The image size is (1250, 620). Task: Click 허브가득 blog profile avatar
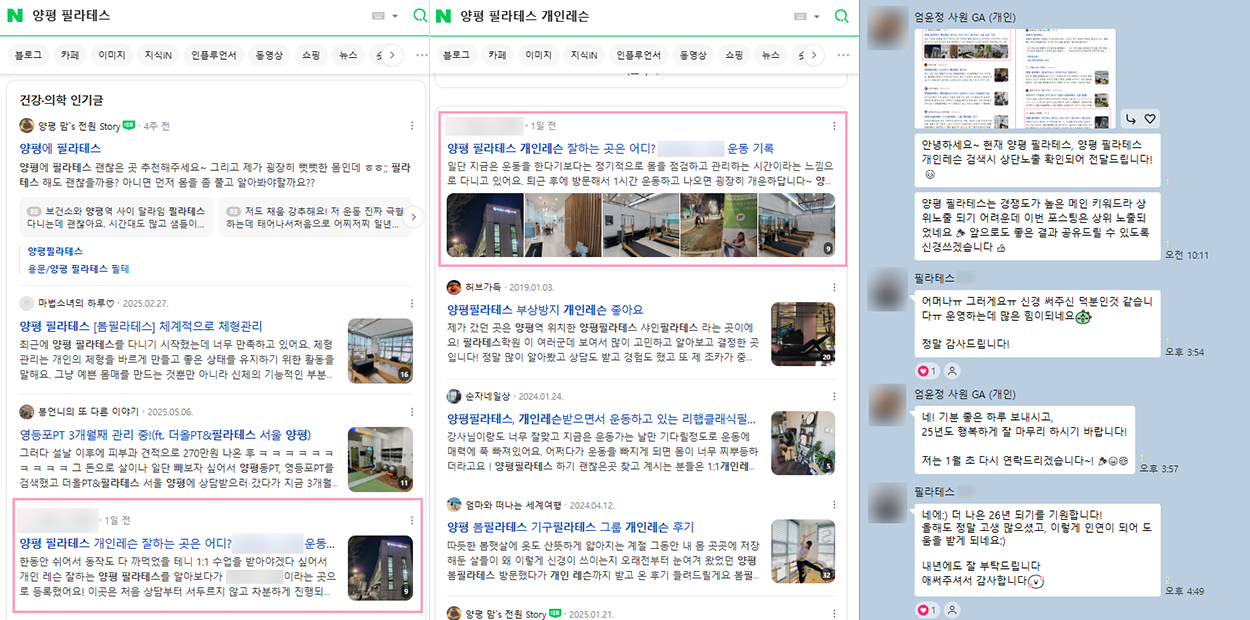coord(454,287)
